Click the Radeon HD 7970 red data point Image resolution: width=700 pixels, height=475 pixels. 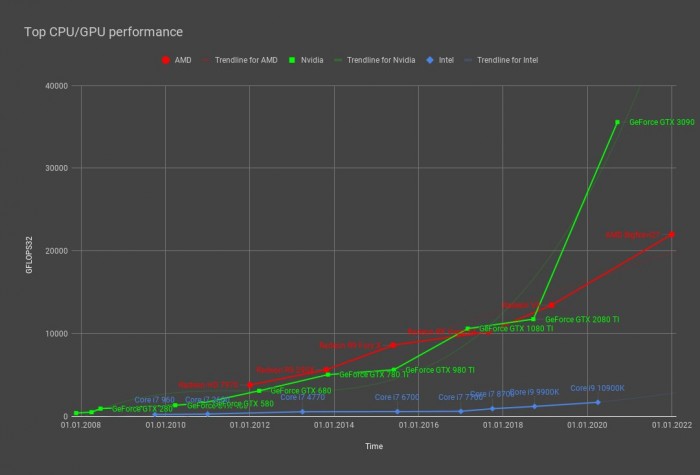pyautogui.click(x=250, y=385)
